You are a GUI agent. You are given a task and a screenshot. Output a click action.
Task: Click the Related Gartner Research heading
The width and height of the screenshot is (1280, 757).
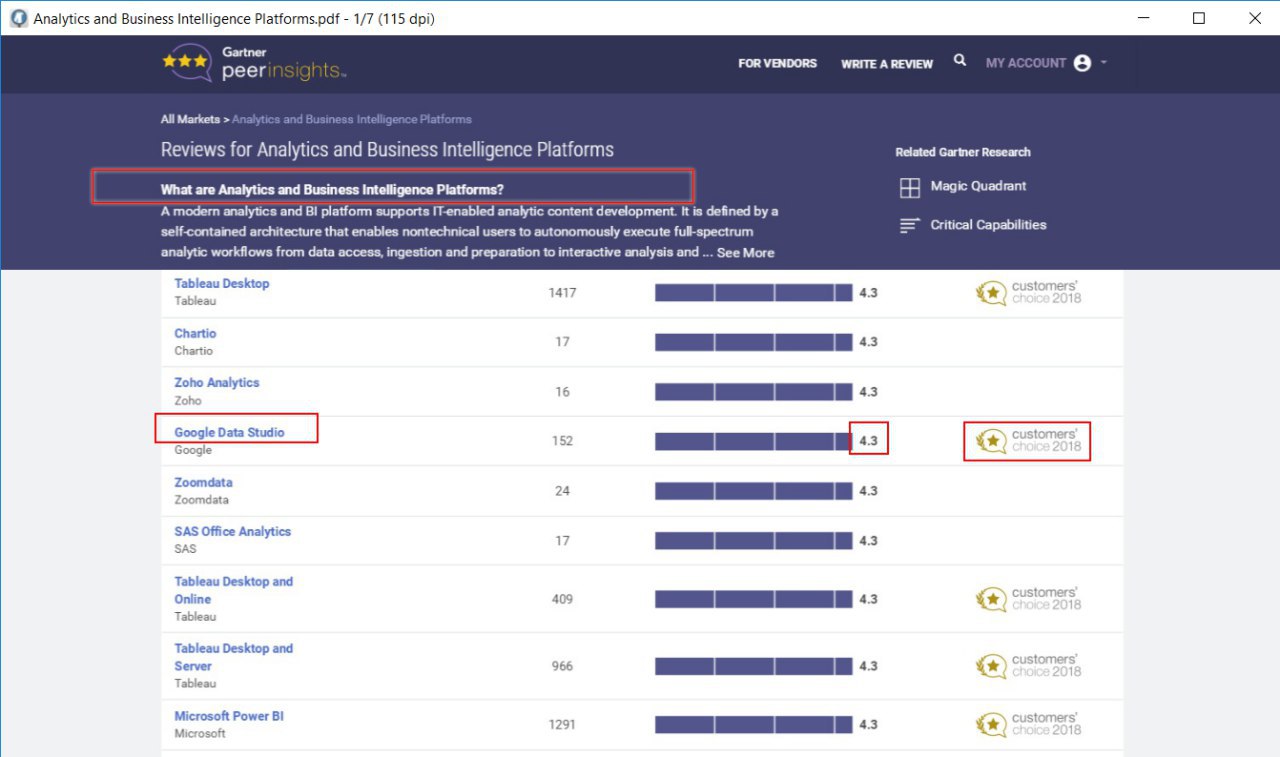click(x=963, y=152)
